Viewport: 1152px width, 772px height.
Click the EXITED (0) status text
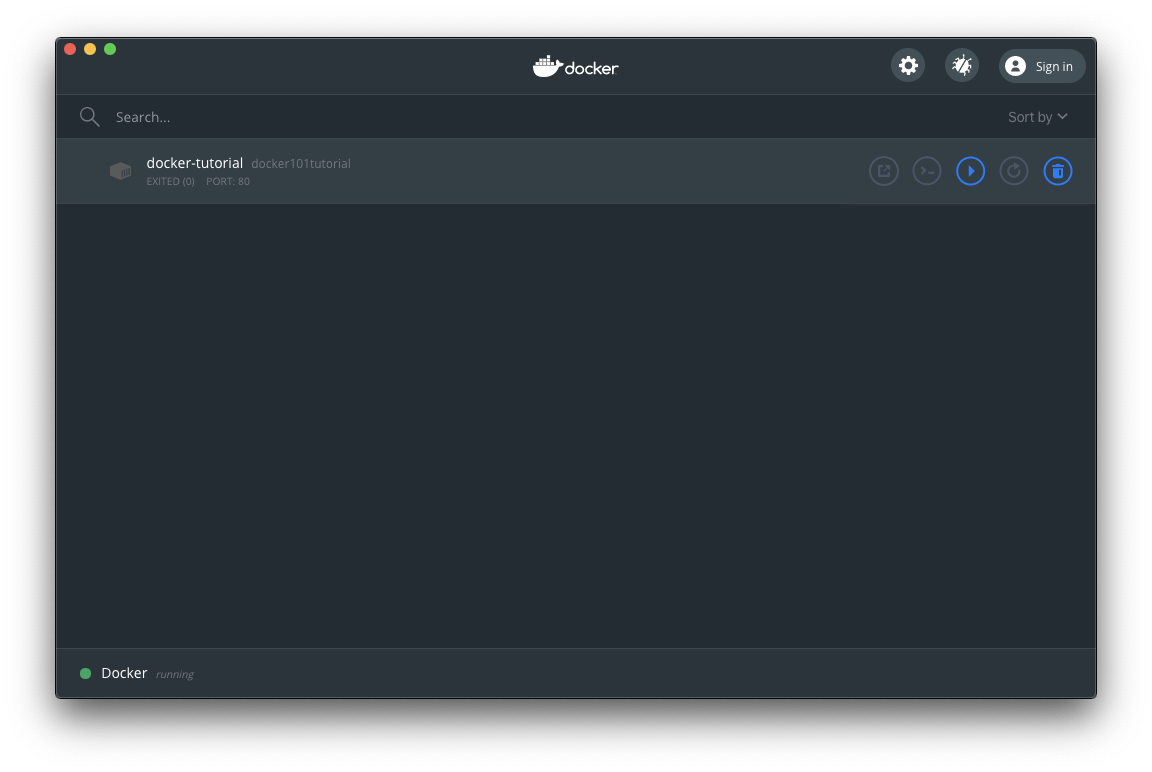(x=170, y=182)
